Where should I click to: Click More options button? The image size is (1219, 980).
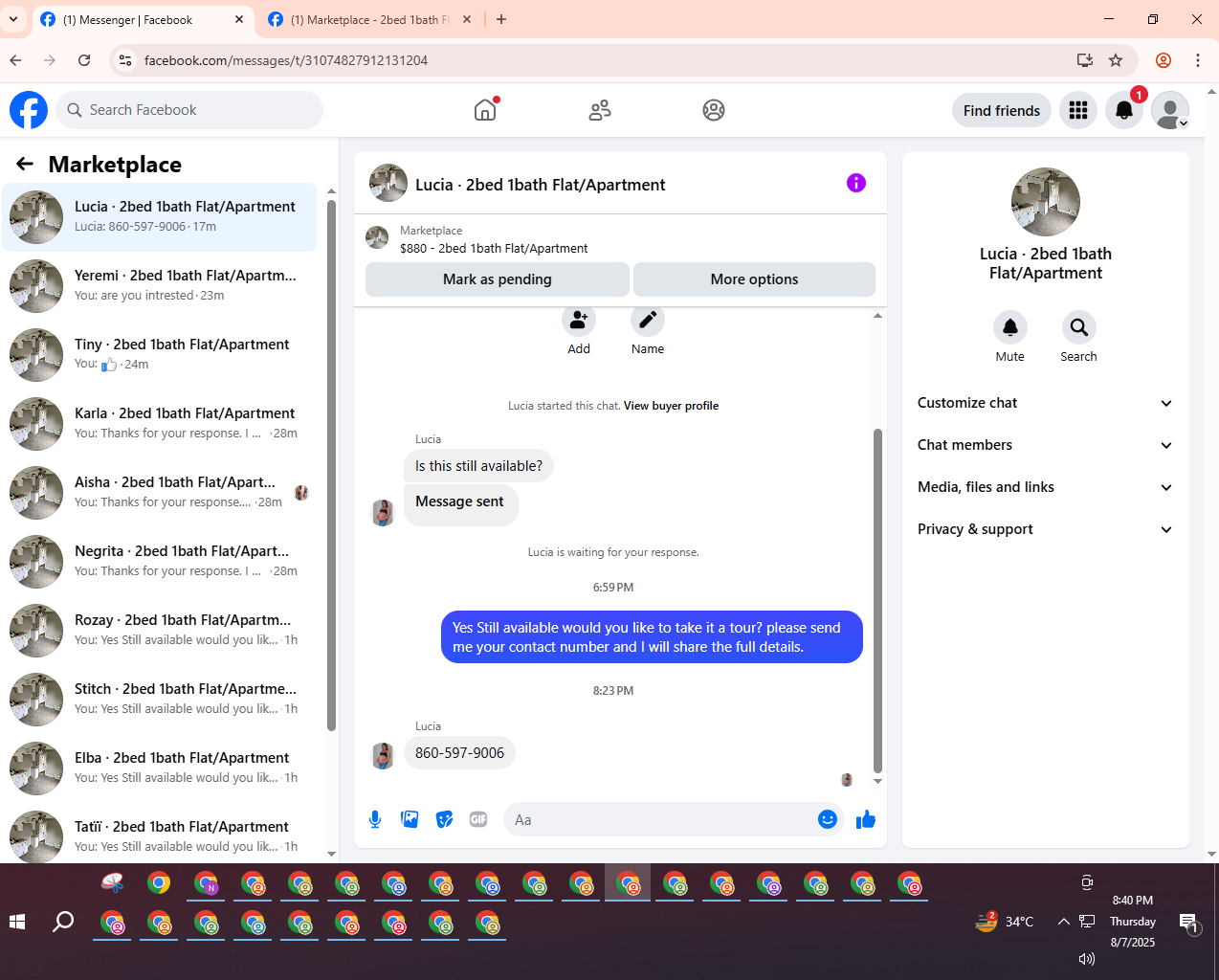tap(754, 279)
